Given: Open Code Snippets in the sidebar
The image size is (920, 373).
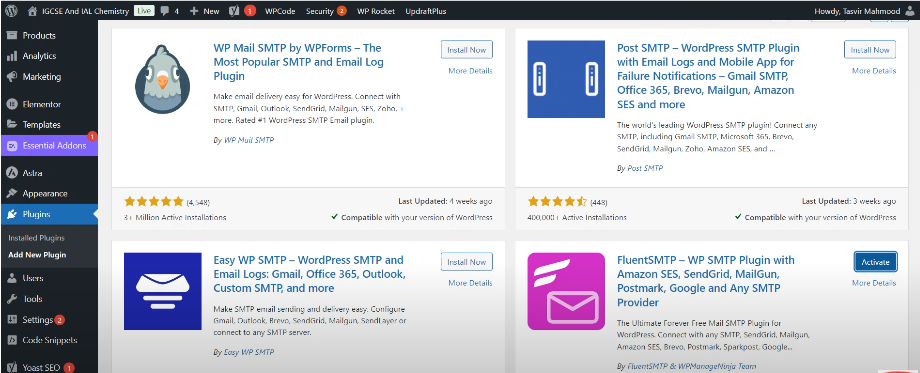Looking at the screenshot, I should pyautogui.click(x=49, y=340).
